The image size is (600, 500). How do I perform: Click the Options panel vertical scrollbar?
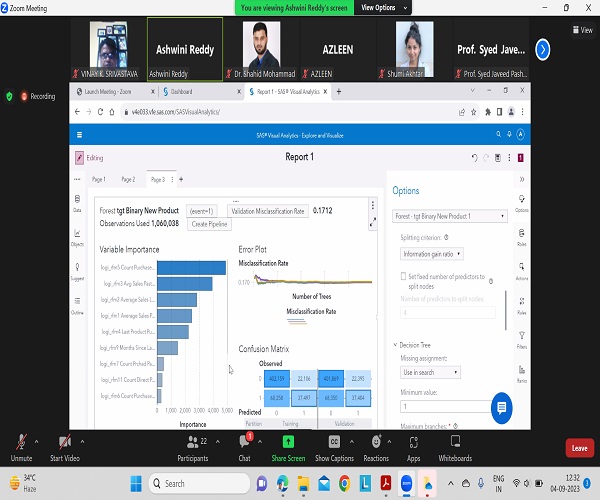point(506,310)
